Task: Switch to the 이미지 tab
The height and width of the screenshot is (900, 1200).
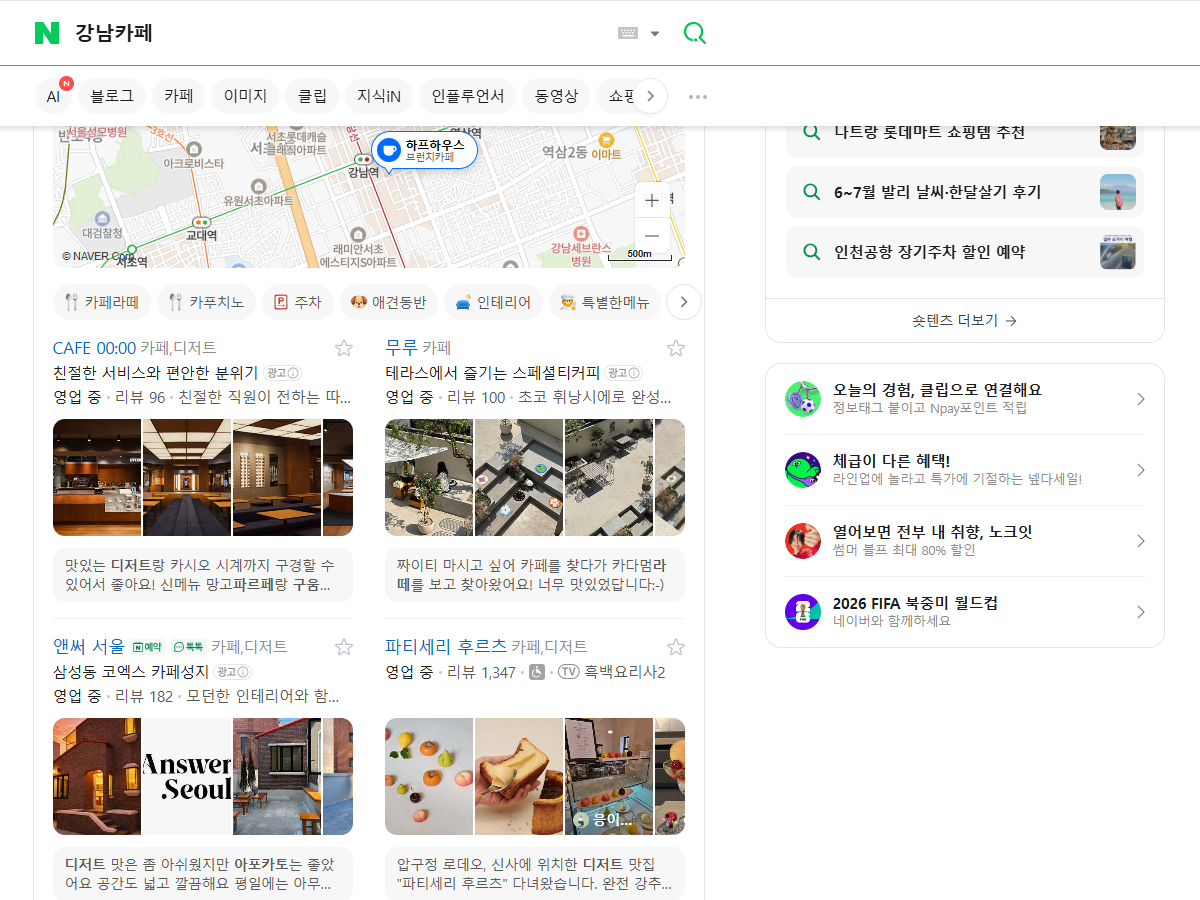Action: pyautogui.click(x=245, y=96)
